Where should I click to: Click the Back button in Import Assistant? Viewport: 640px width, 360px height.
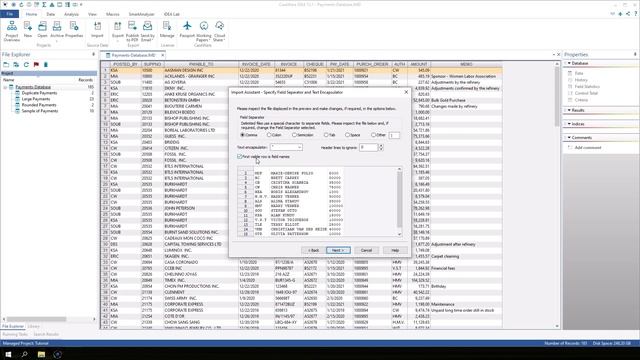click(x=313, y=250)
